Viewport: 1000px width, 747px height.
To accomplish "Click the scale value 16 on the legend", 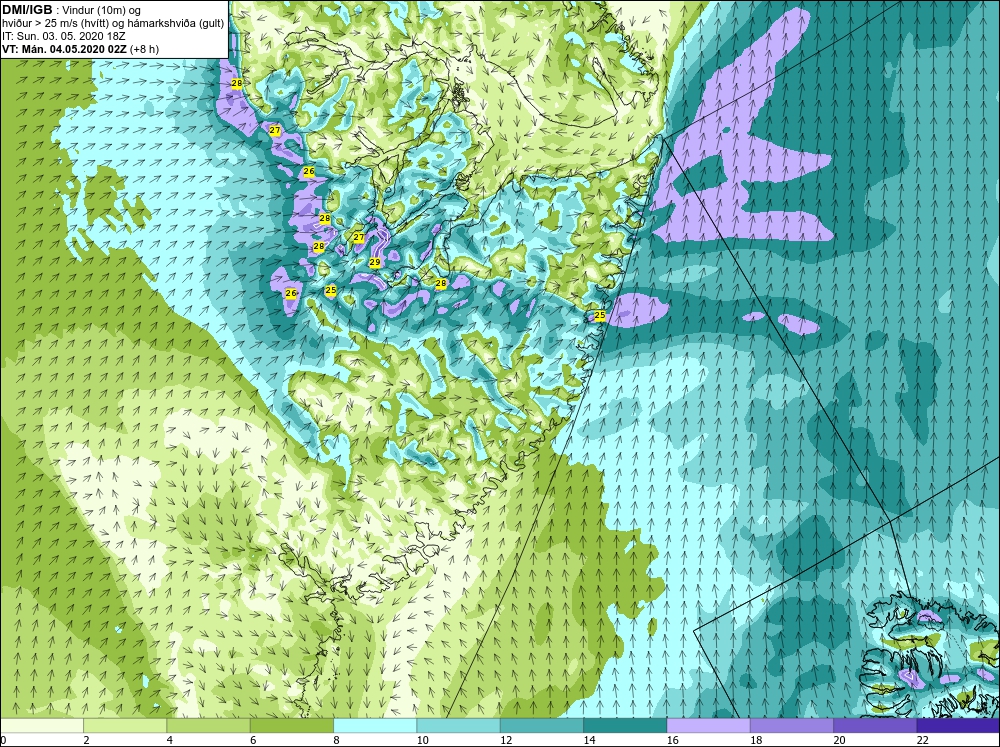I will pyautogui.click(x=672, y=740).
